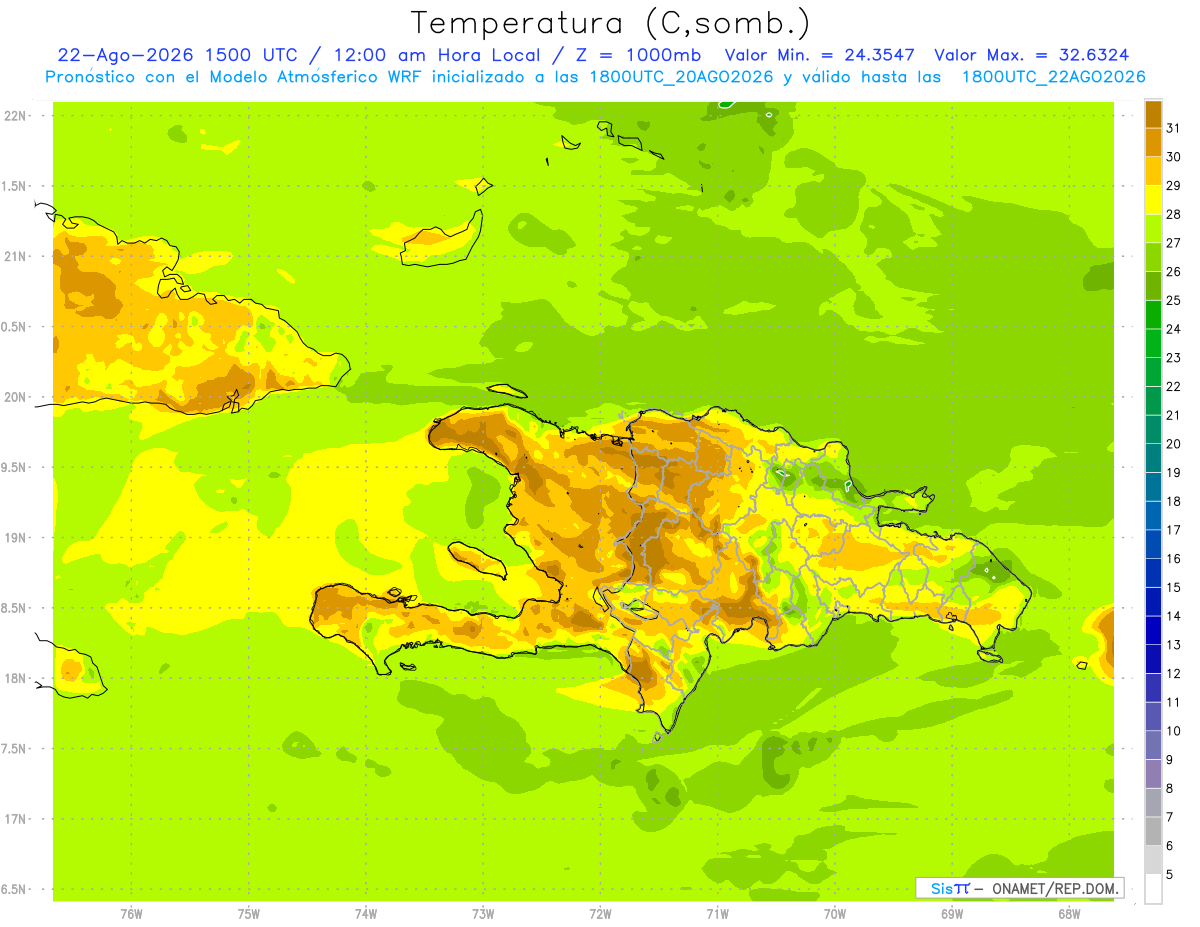Select the '22-Ago-2026 1500 UTC' date text
The height and width of the screenshot is (927, 1200).
pos(177,55)
